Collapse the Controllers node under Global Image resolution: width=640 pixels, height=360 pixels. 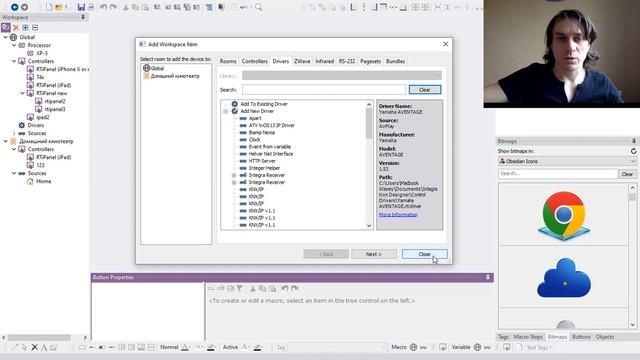point(14,61)
